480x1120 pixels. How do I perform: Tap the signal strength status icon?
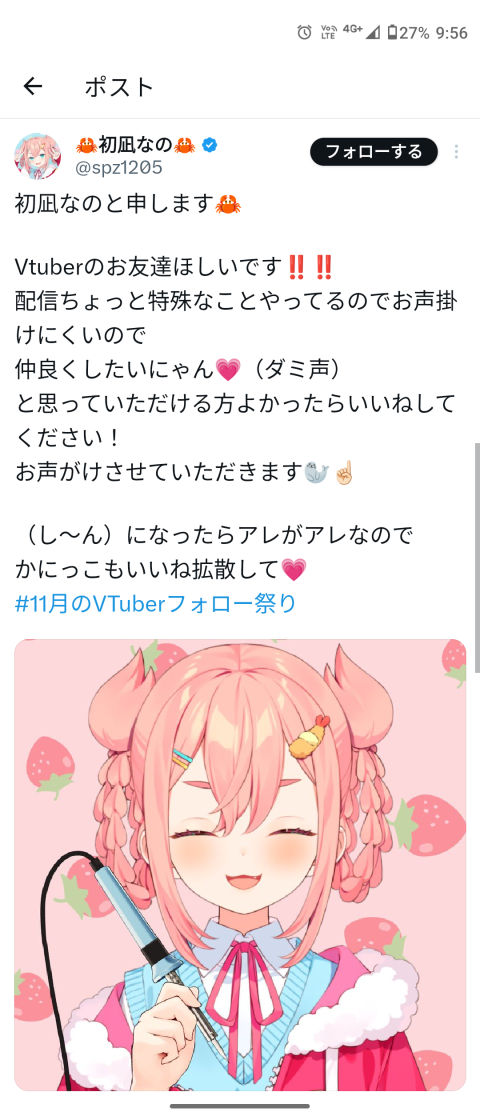(x=373, y=32)
